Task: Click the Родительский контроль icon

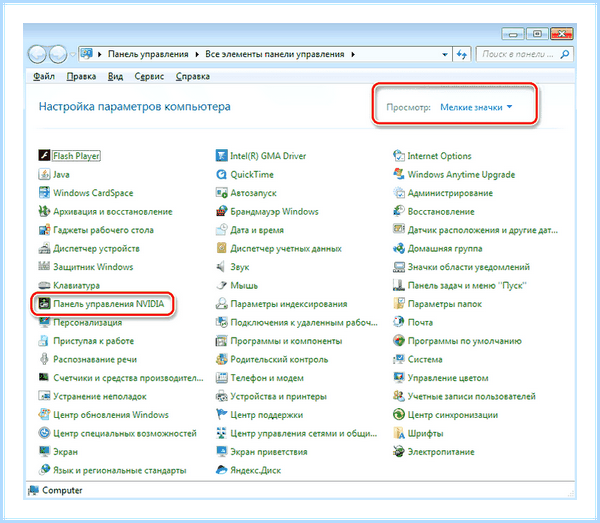Action: click(x=222, y=359)
